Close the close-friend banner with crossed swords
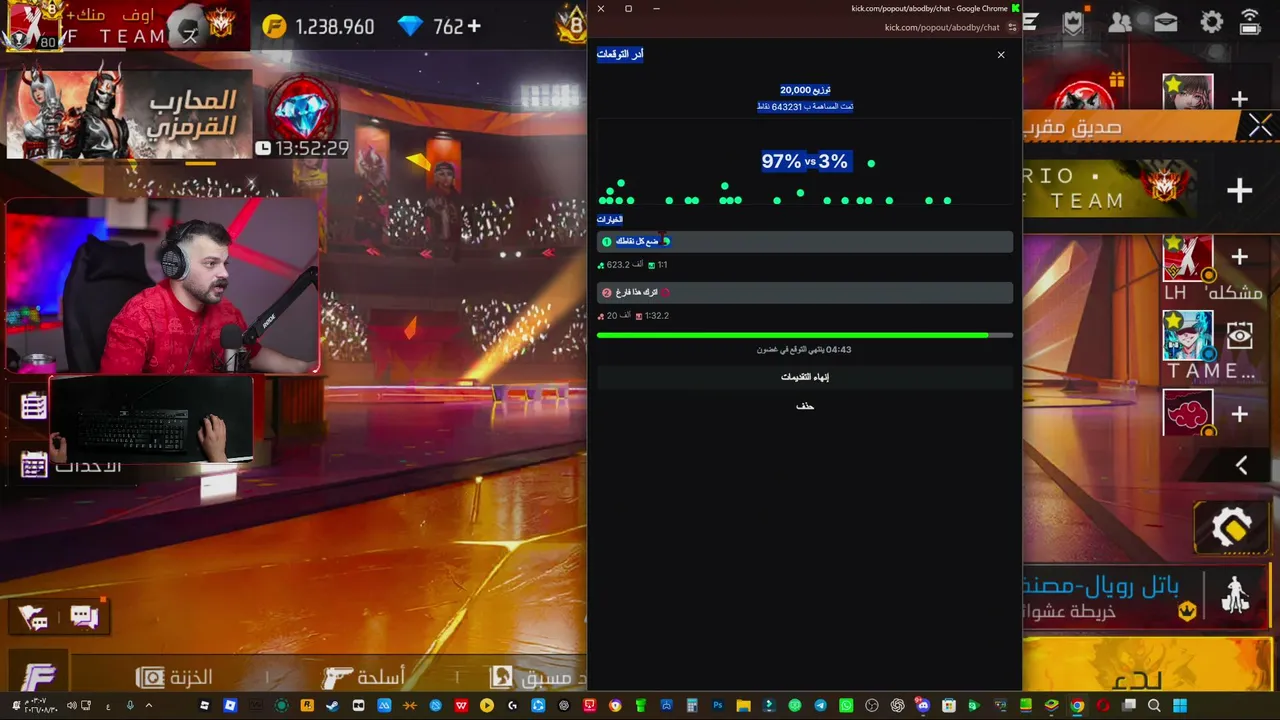The width and height of the screenshot is (1280, 720). 1259,125
